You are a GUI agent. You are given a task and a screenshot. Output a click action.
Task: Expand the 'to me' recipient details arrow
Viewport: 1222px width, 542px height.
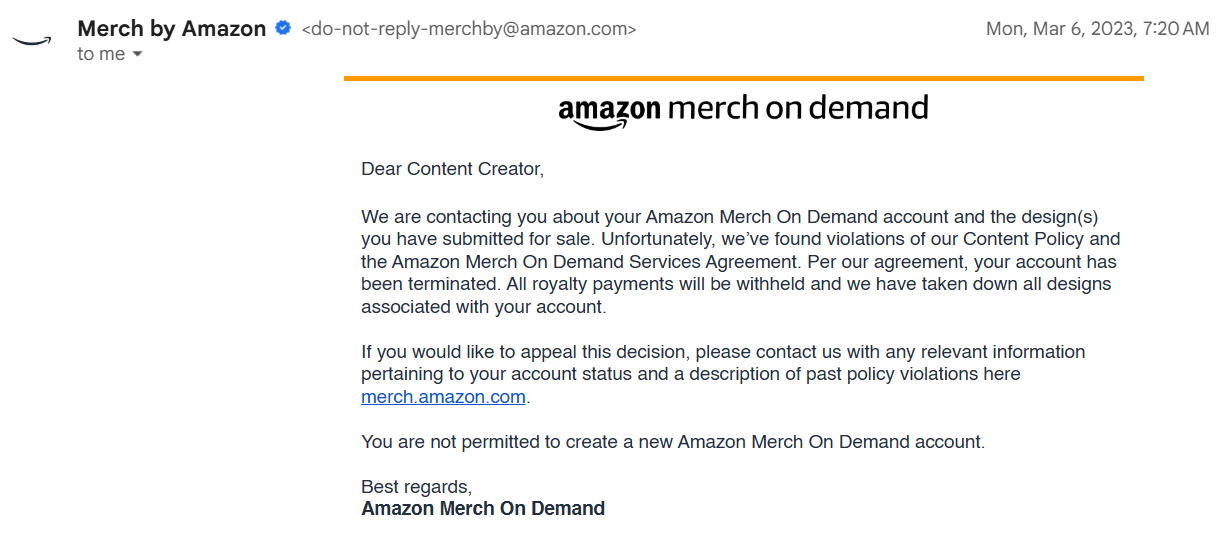click(137, 54)
